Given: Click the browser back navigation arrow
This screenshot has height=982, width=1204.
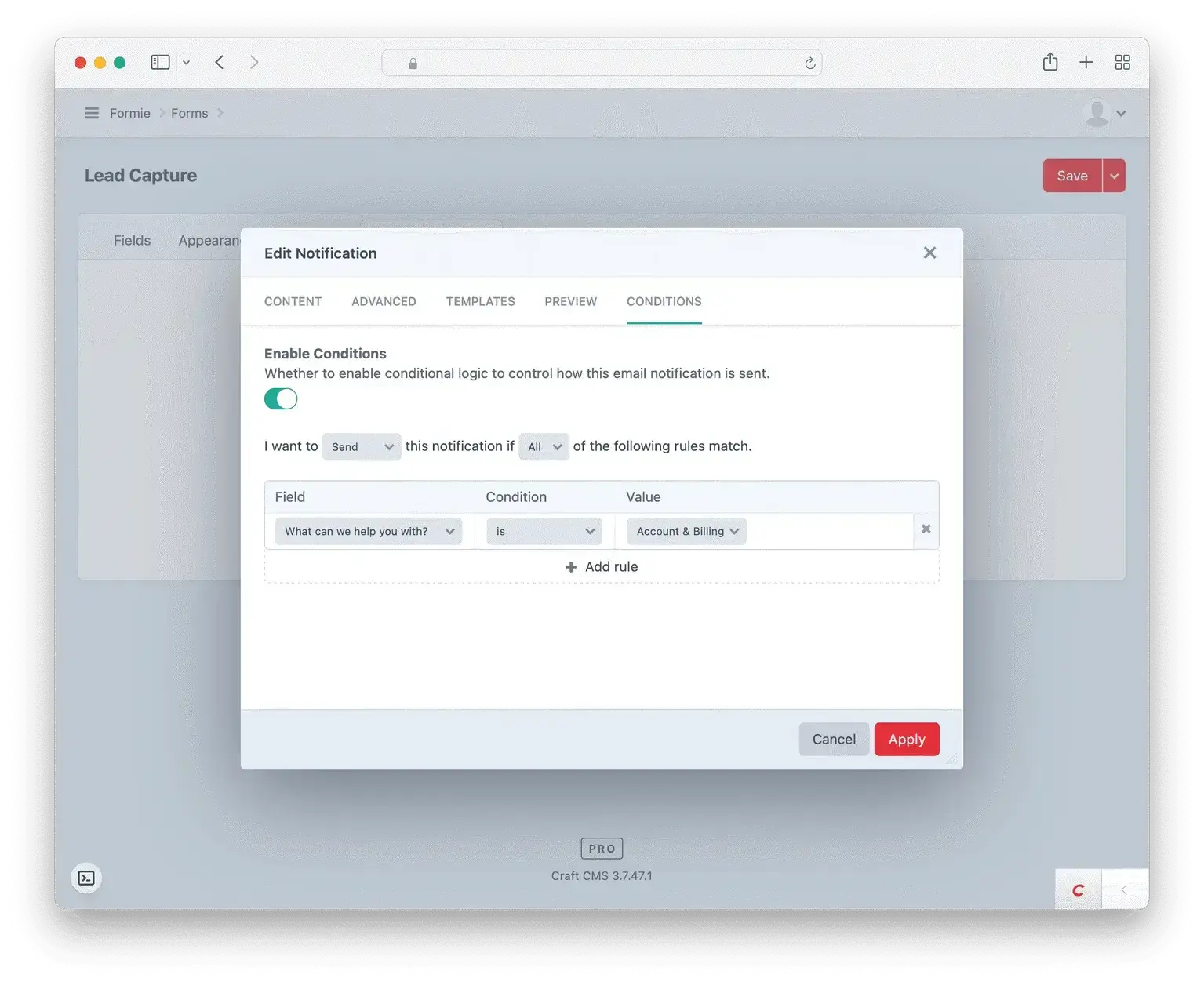Looking at the screenshot, I should (220, 62).
